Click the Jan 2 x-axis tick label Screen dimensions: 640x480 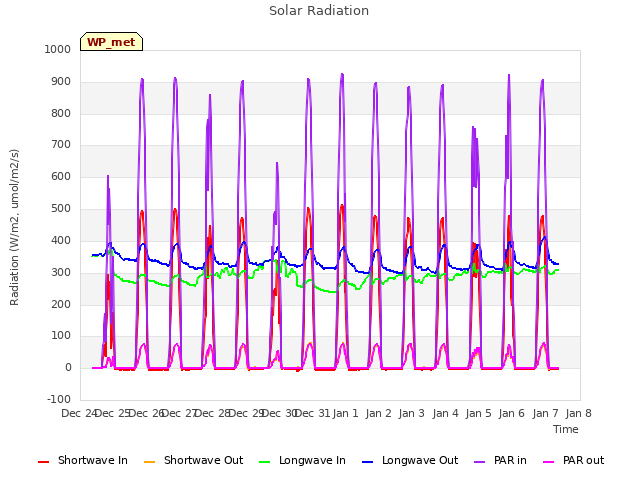click(378, 413)
